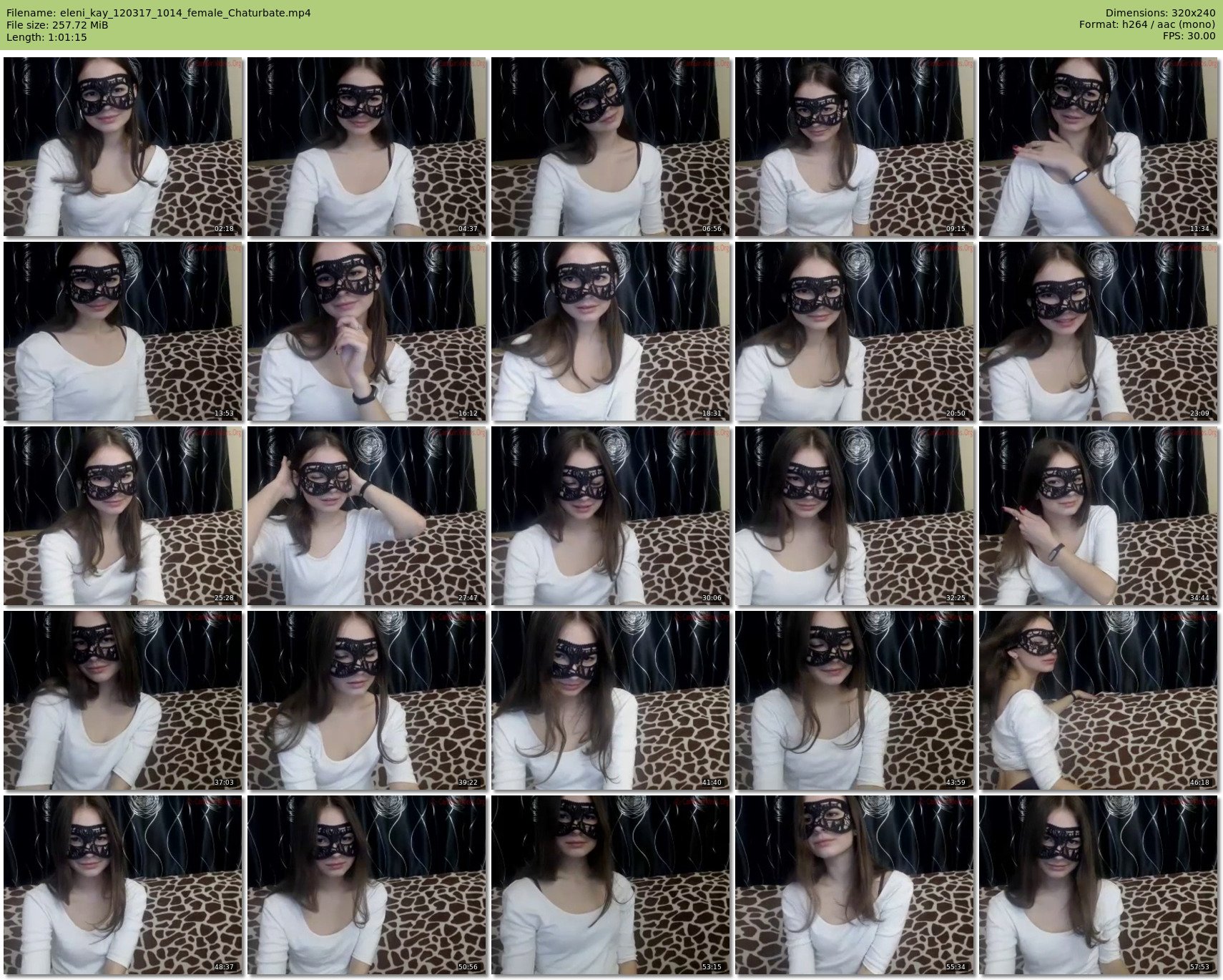The height and width of the screenshot is (980, 1223).
Task: Open the 53:15 thumbnail
Action: [611, 885]
